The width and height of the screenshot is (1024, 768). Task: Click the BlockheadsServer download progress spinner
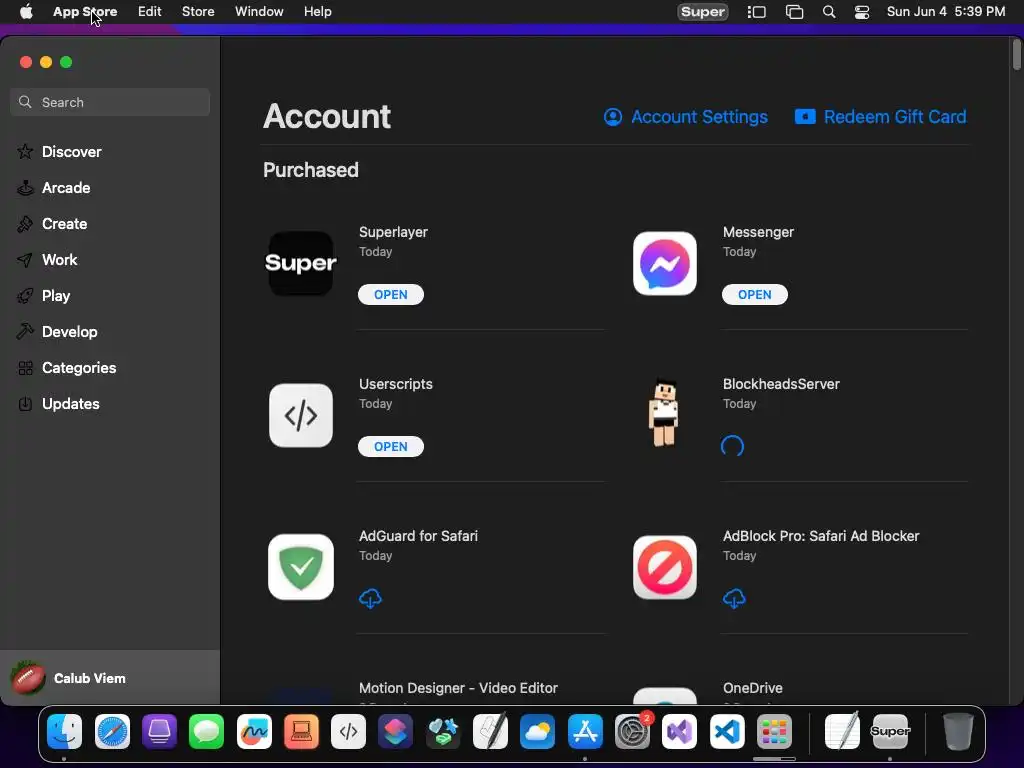click(732, 446)
